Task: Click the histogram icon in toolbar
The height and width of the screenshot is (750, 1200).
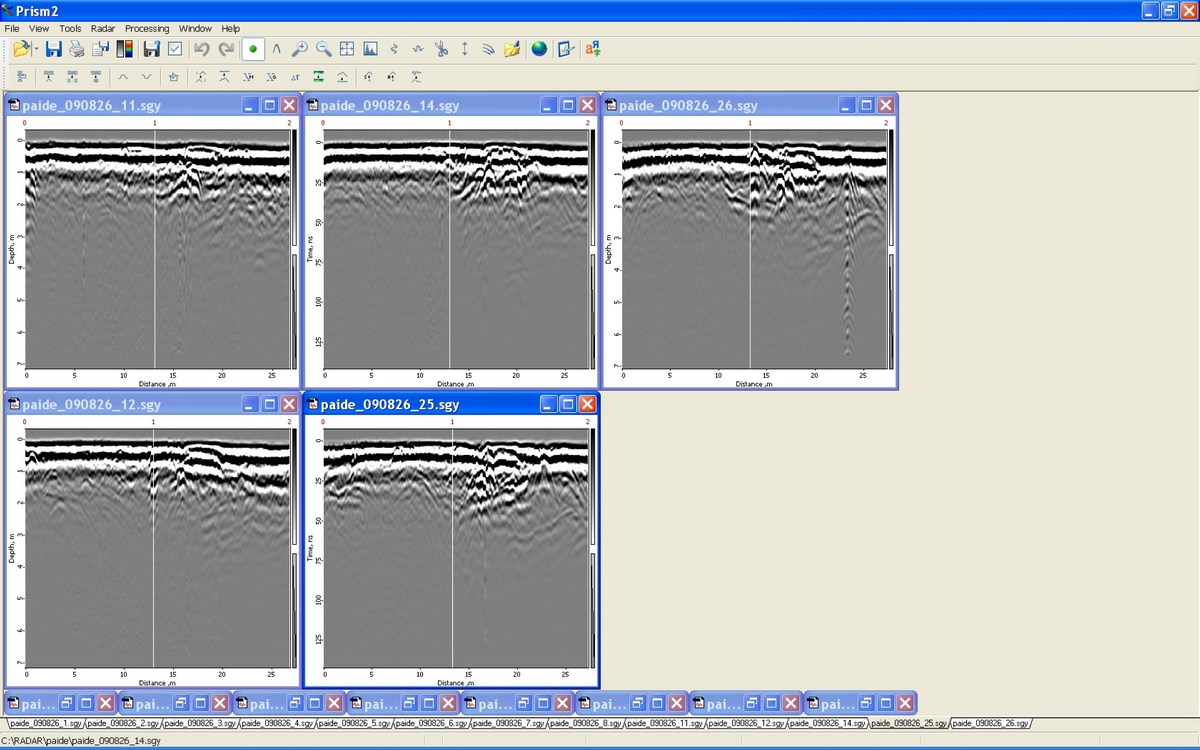Action: 370,49
